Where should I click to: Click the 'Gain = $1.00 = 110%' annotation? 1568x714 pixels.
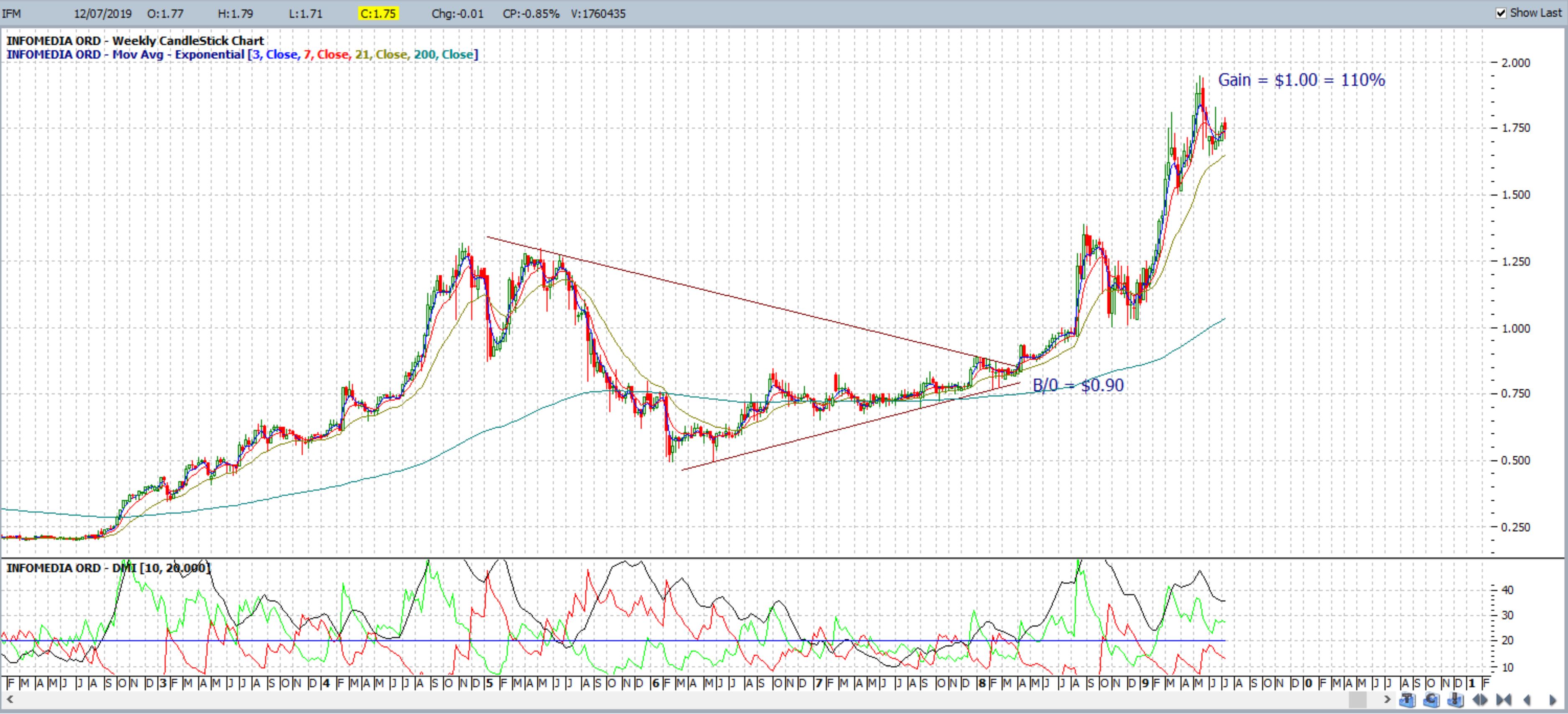[1301, 79]
